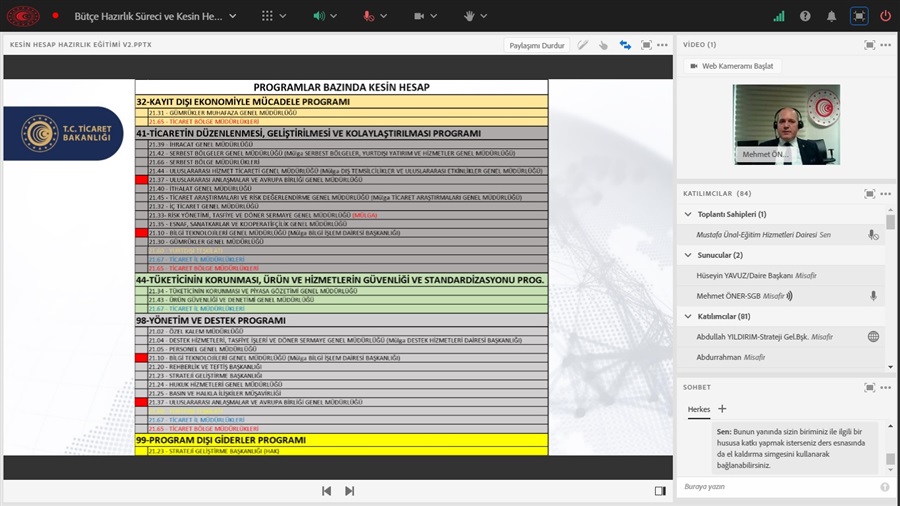900x506 pixels.
Task: Open the Katılımcılar pod three-dot options menu
Action: [x=886, y=194]
